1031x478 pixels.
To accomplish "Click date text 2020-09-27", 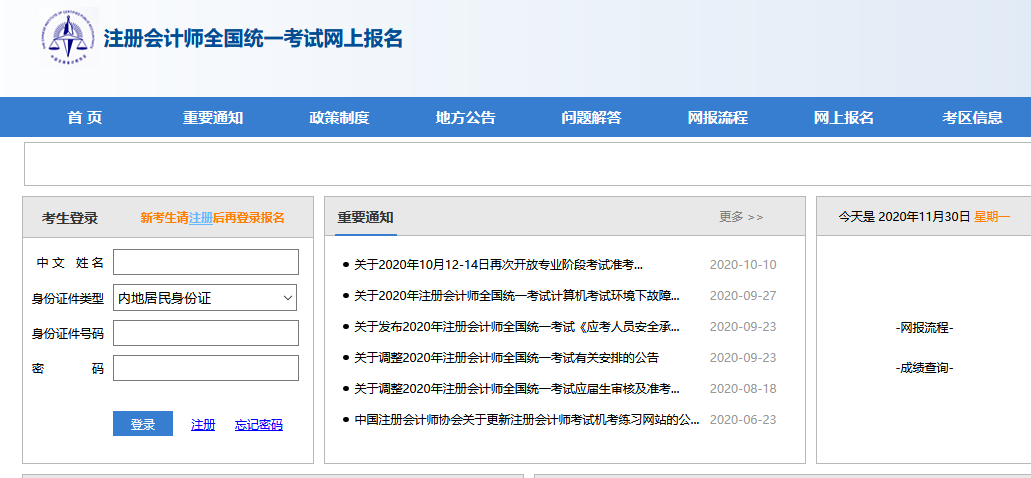I will tap(743, 296).
